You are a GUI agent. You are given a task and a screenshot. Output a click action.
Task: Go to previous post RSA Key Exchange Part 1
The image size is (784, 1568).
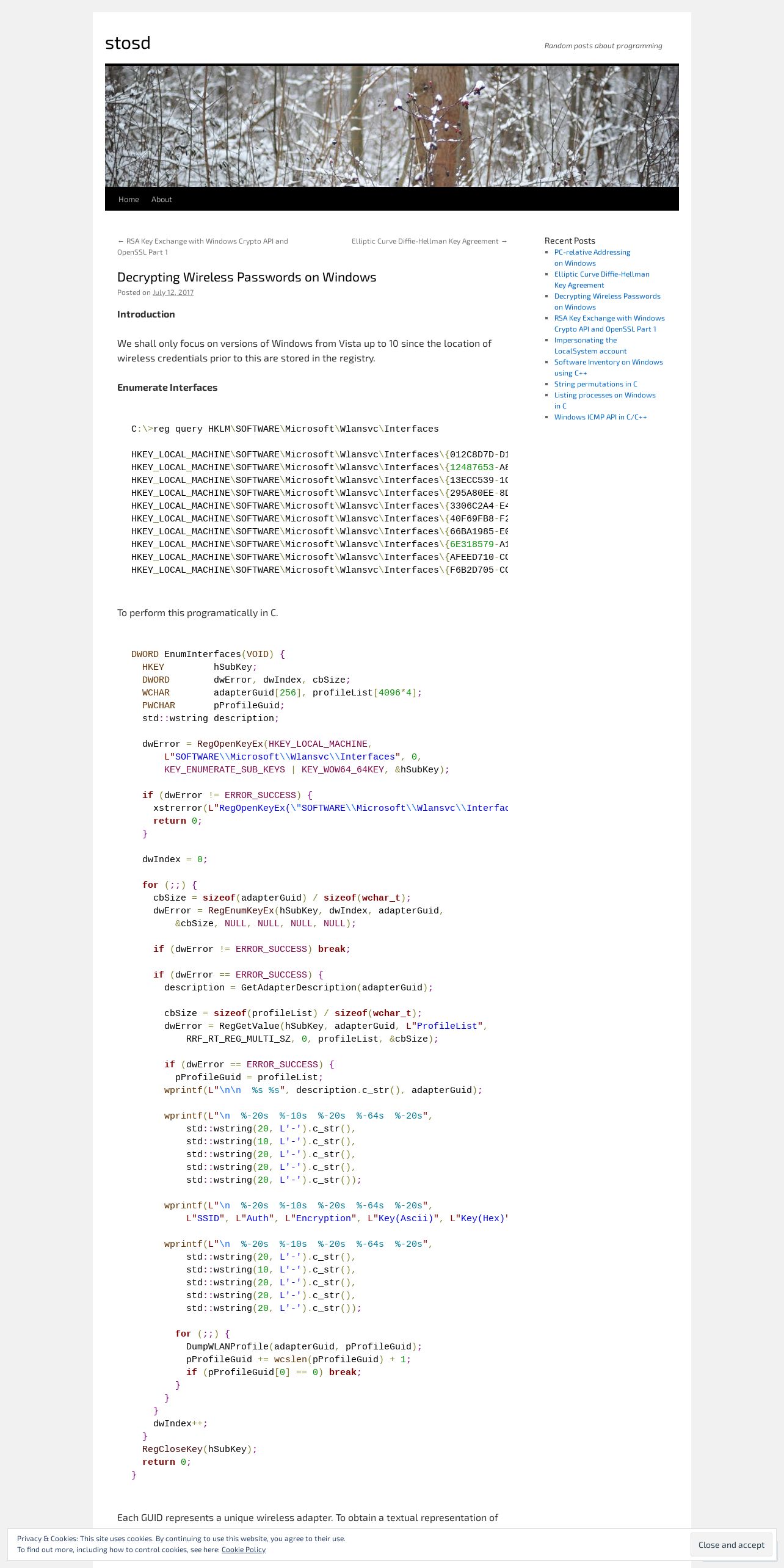[x=203, y=247]
